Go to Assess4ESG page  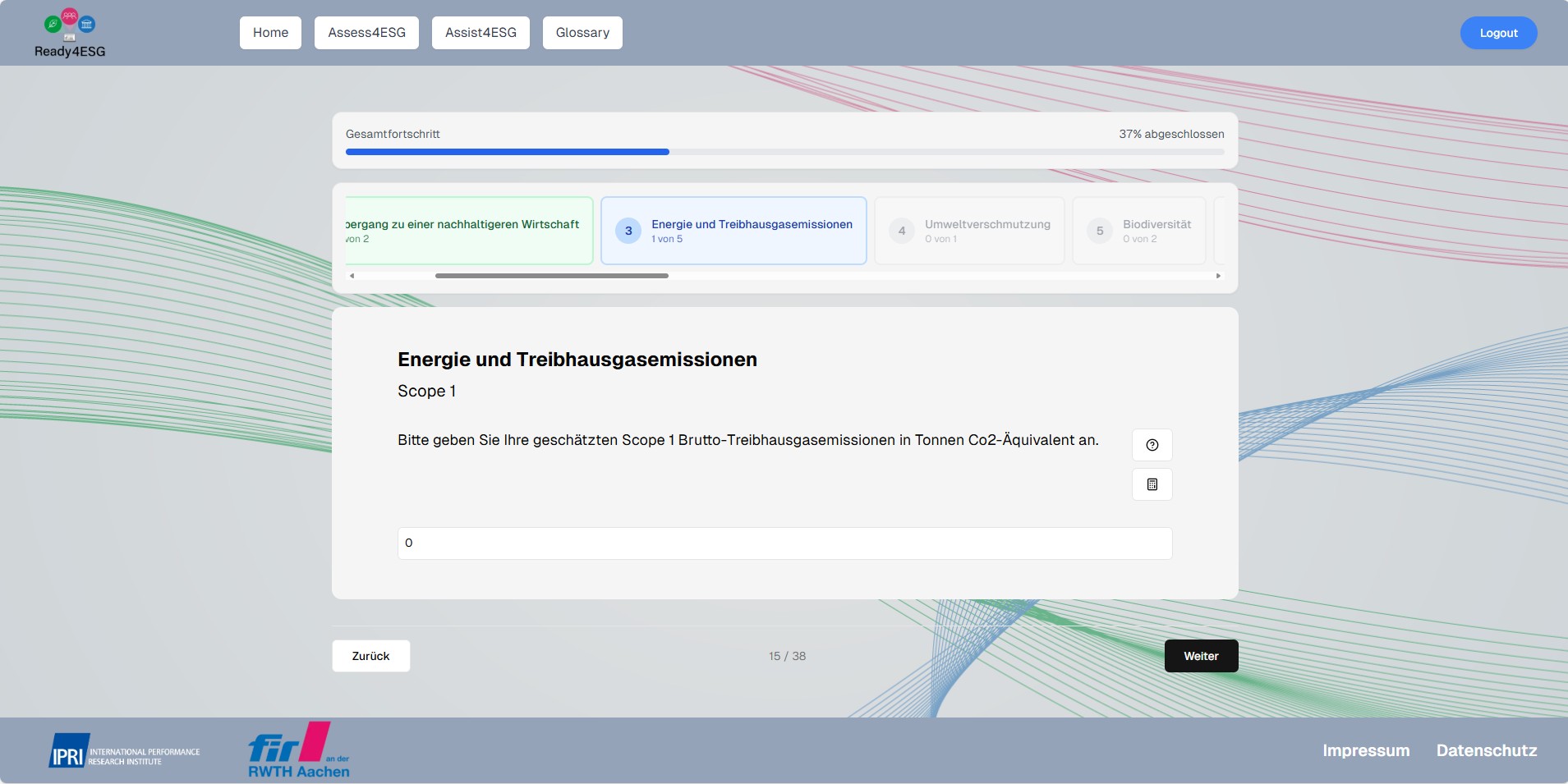pyautogui.click(x=366, y=33)
